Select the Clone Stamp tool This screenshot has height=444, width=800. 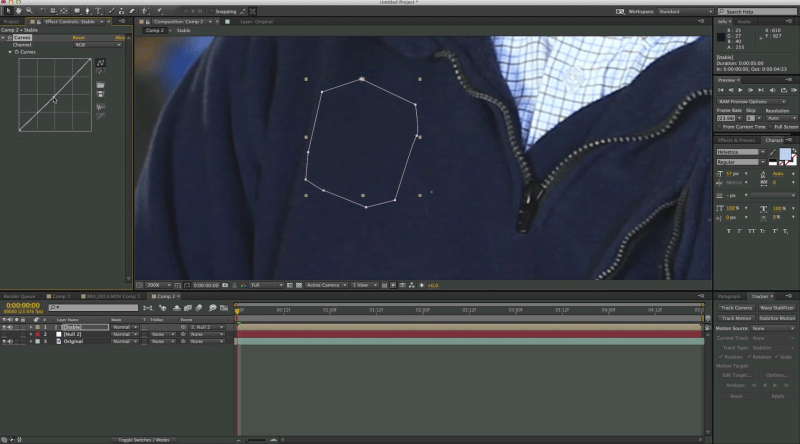(121, 11)
